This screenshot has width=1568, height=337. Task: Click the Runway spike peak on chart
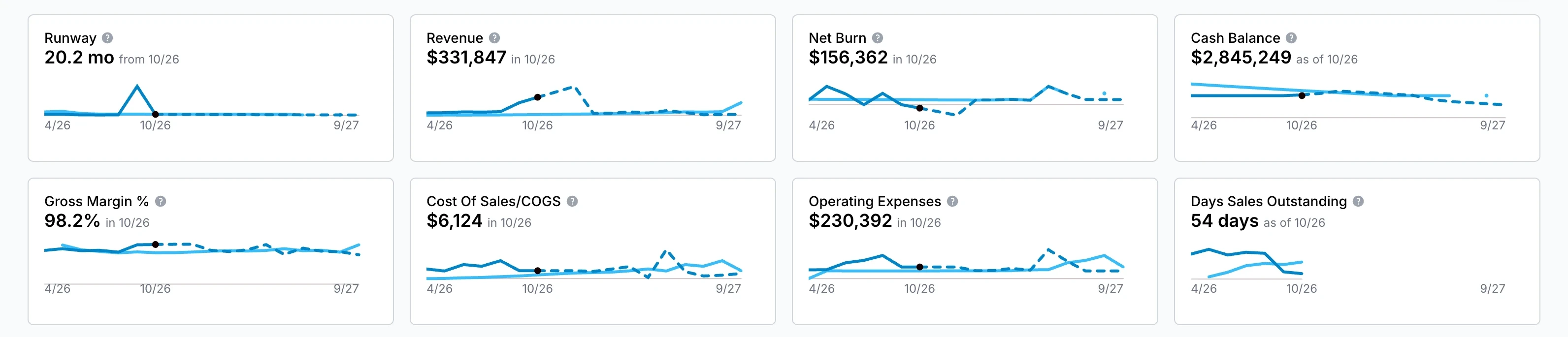point(137,86)
